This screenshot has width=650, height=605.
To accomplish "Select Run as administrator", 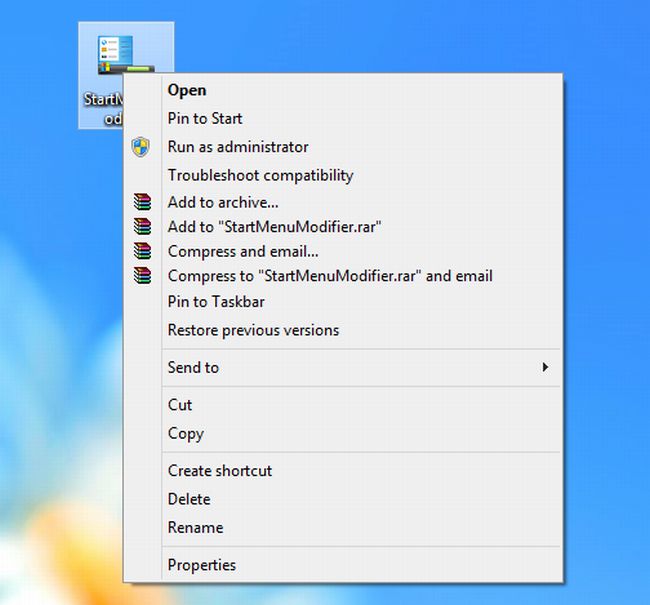I will [343, 147].
